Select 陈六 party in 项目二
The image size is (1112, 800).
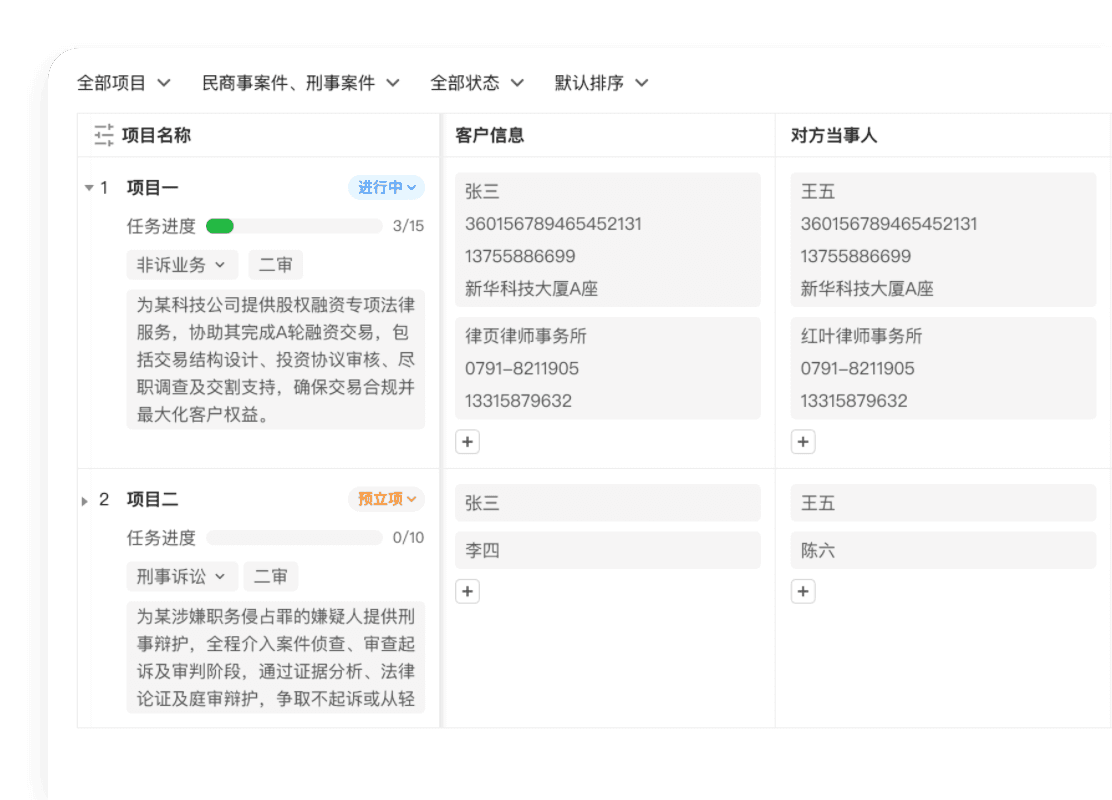point(943,550)
